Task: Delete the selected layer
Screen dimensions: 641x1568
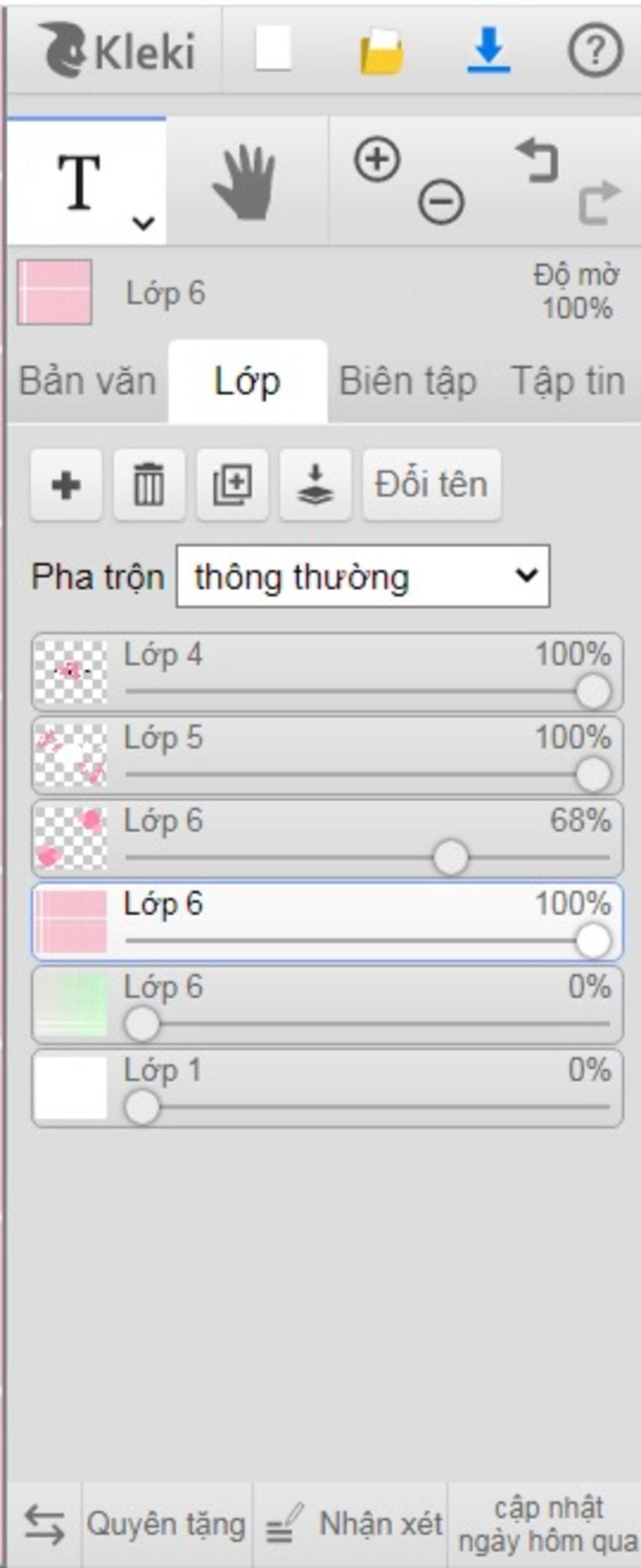Action: pos(149,484)
